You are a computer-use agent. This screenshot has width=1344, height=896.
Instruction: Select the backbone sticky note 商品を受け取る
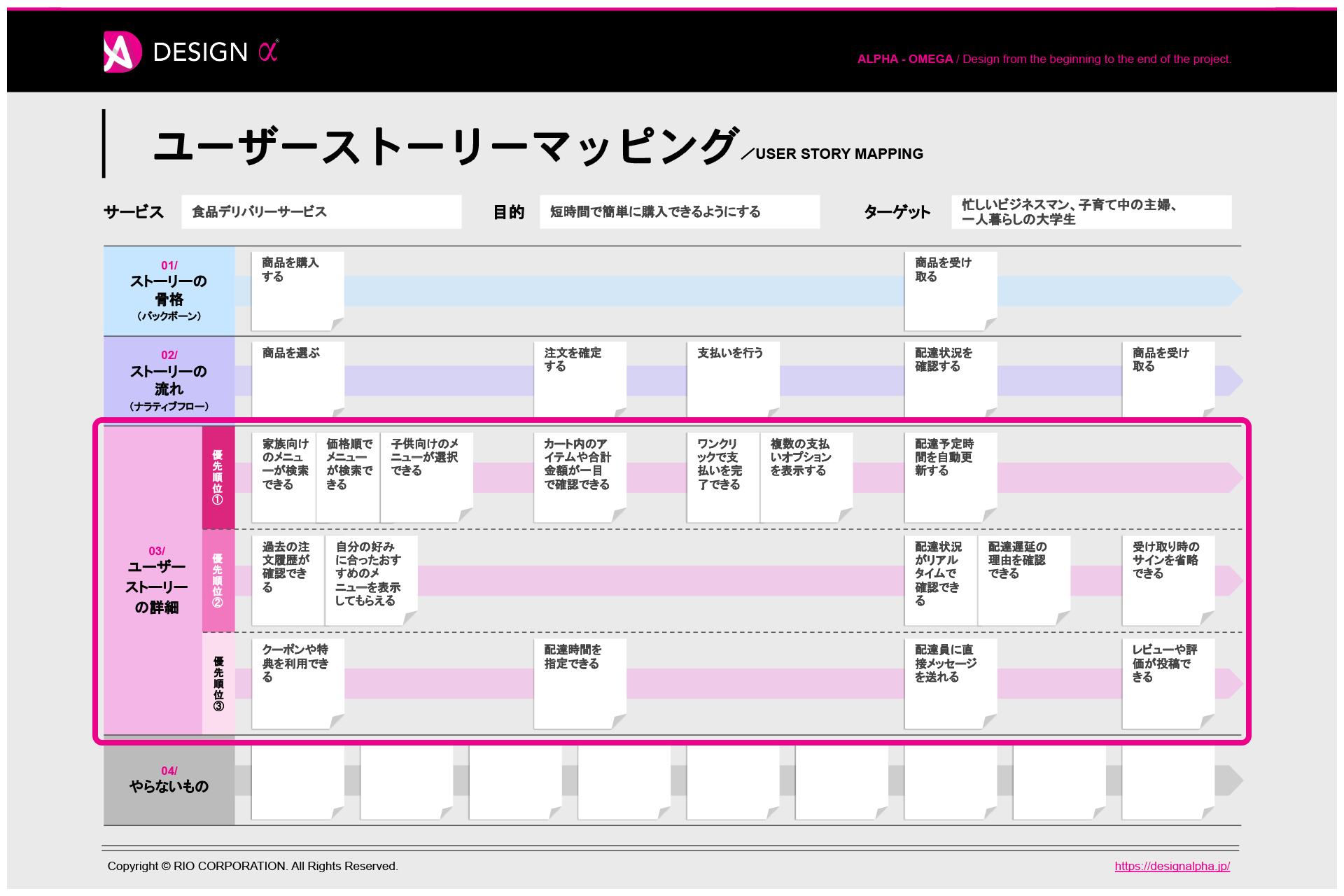pos(951,291)
